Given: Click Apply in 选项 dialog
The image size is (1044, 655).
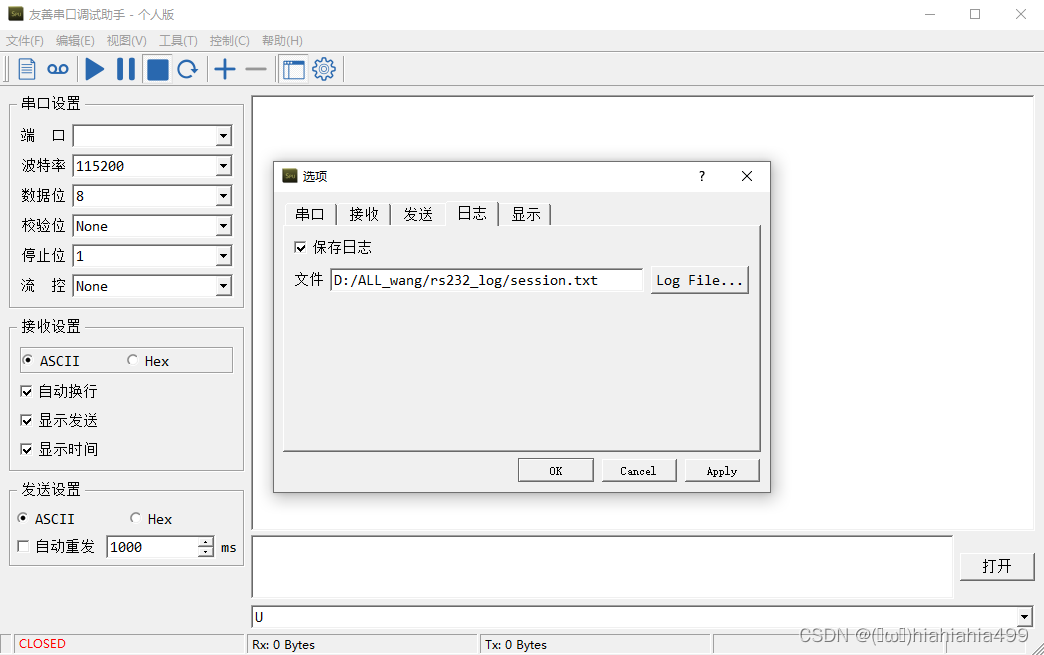Looking at the screenshot, I should (722, 471).
